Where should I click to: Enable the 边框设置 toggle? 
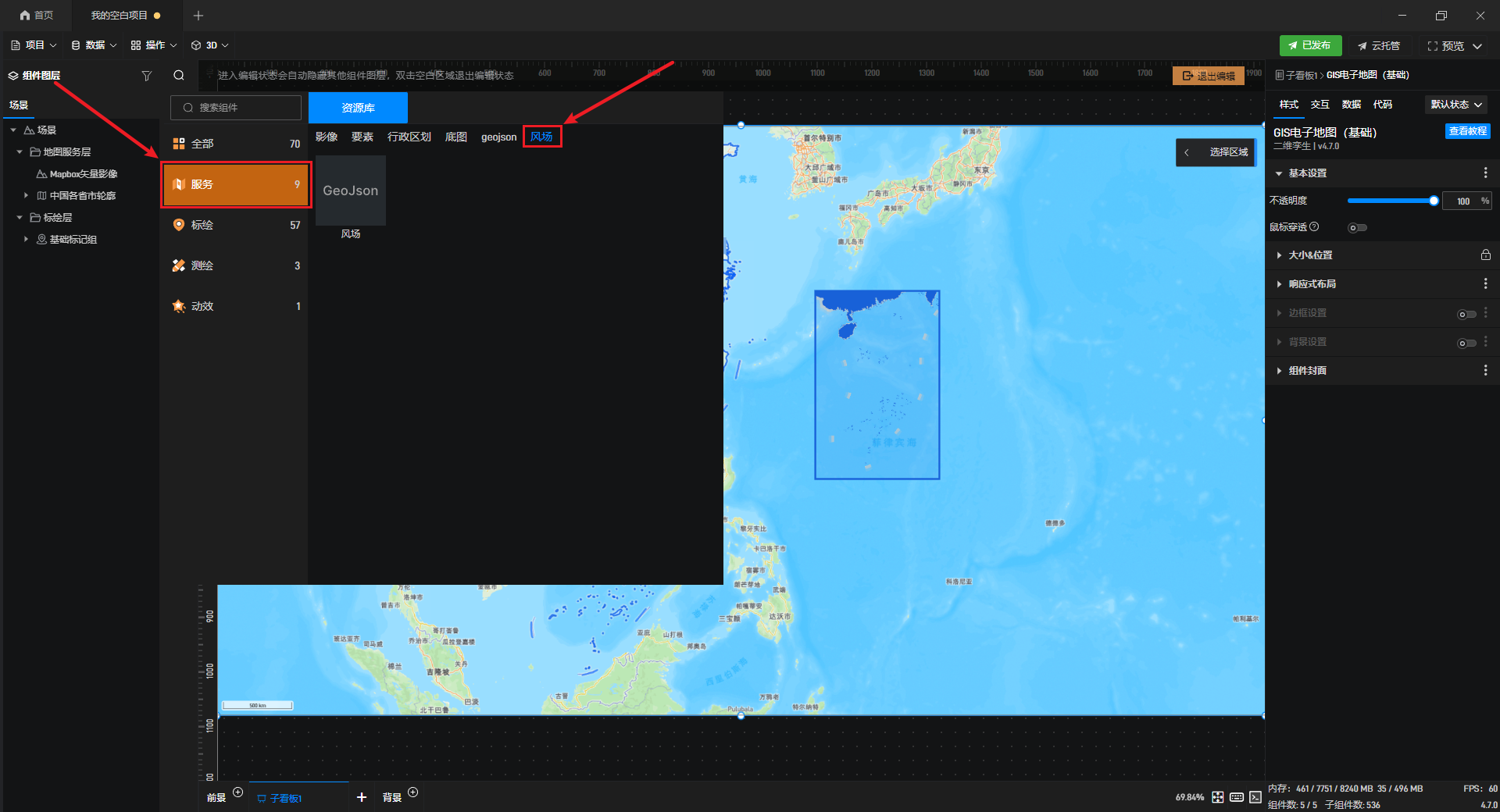tap(1466, 314)
